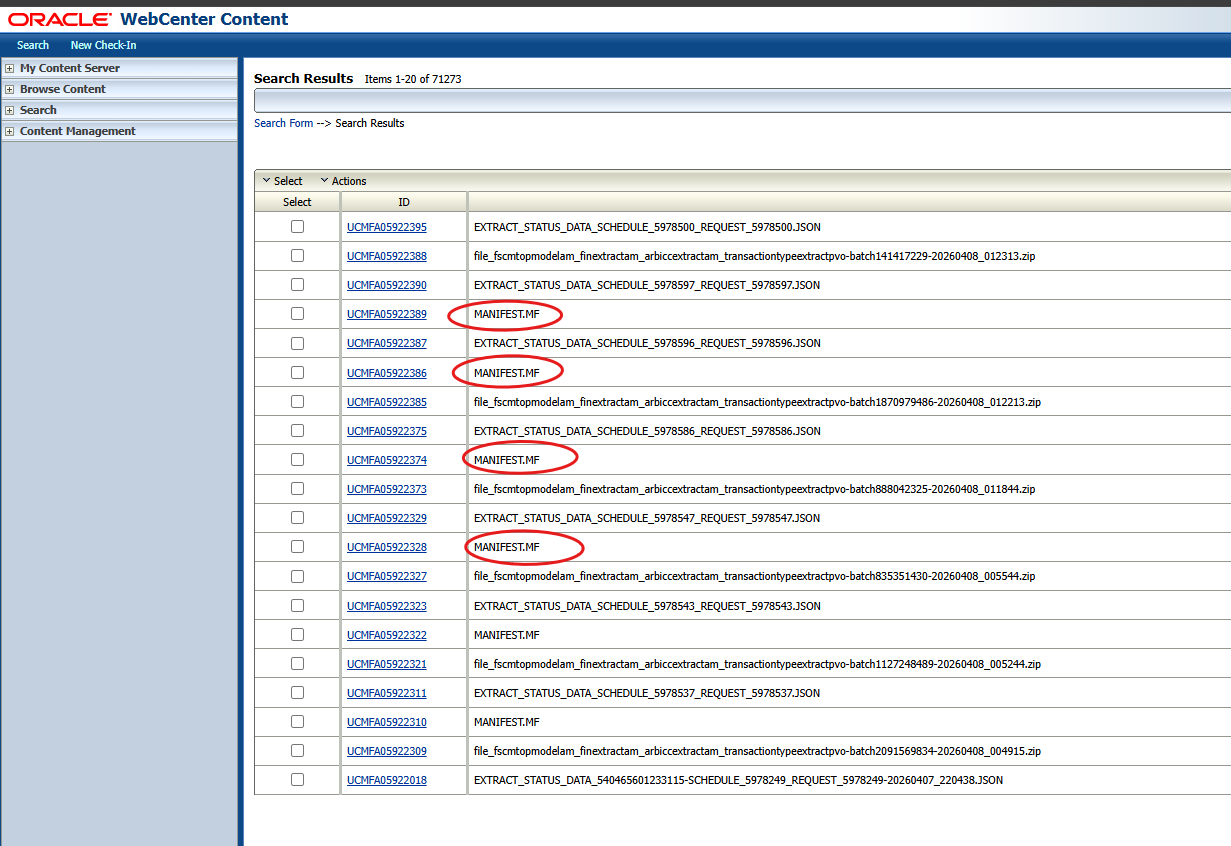The height and width of the screenshot is (846, 1231).
Task: Tick checkbox for UCMFA05922388 row
Action: tap(297, 256)
